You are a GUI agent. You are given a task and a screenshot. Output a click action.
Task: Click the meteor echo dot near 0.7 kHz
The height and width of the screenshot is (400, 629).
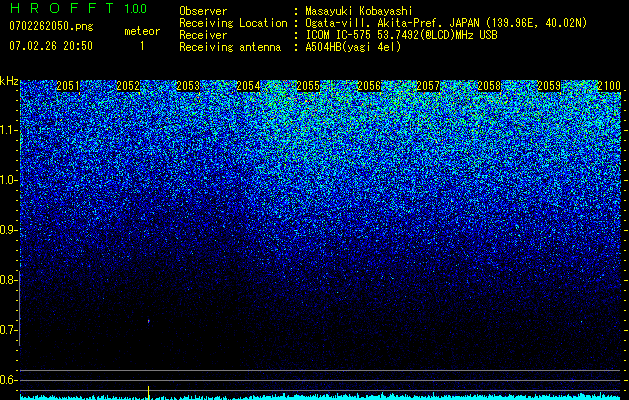pyautogui.click(x=148, y=321)
